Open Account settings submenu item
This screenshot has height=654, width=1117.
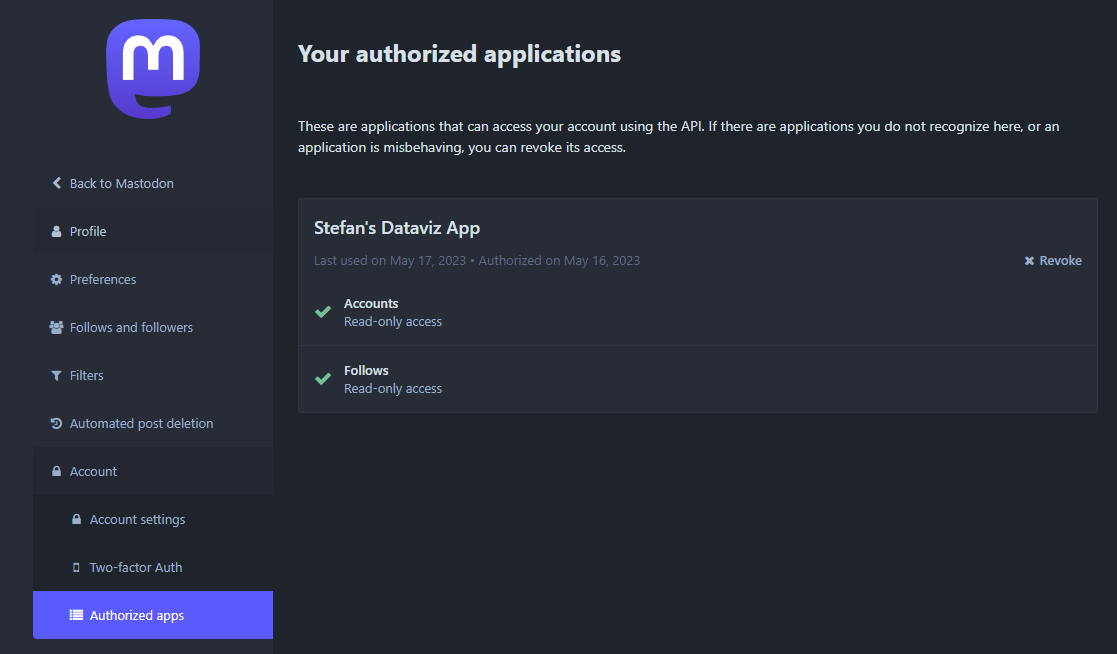tap(153, 519)
